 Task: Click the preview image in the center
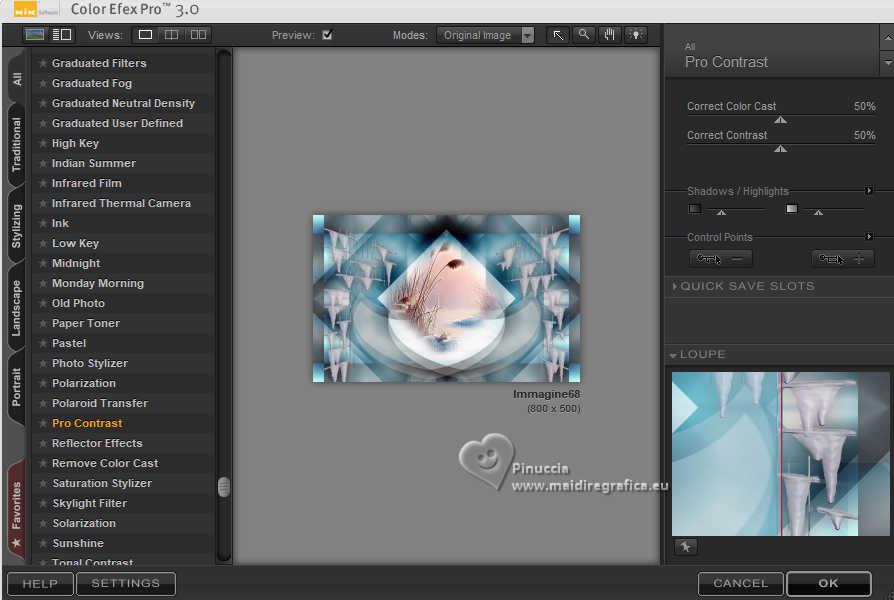coord(446,298)
